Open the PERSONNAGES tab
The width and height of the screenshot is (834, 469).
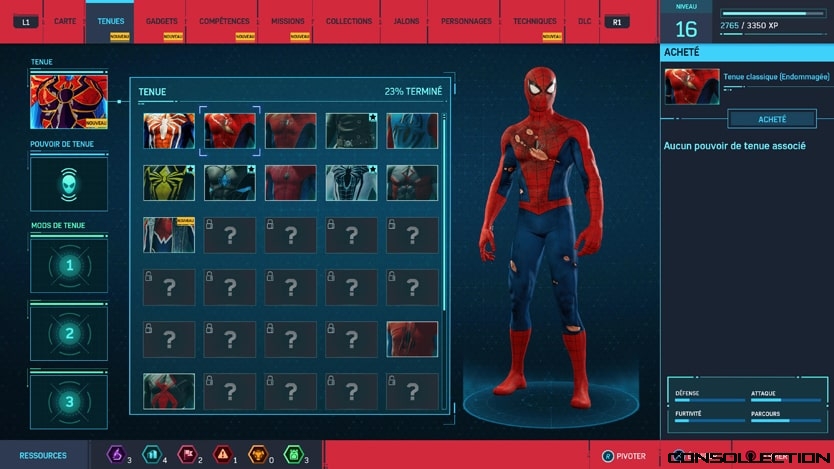[x=466, y=21]
